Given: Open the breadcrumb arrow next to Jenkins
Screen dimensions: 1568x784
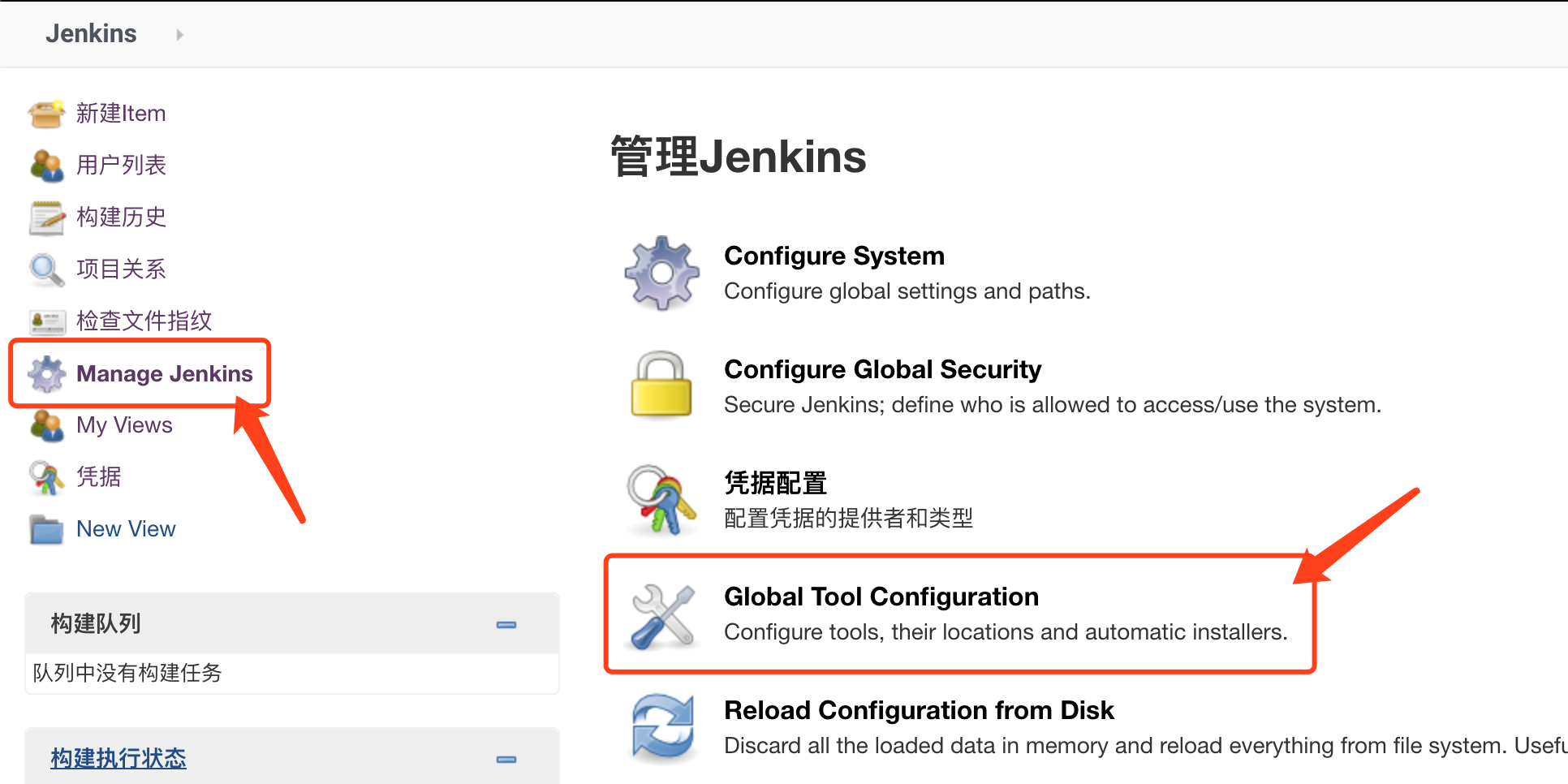Looking at the screenshot, I should pos(179,34).
